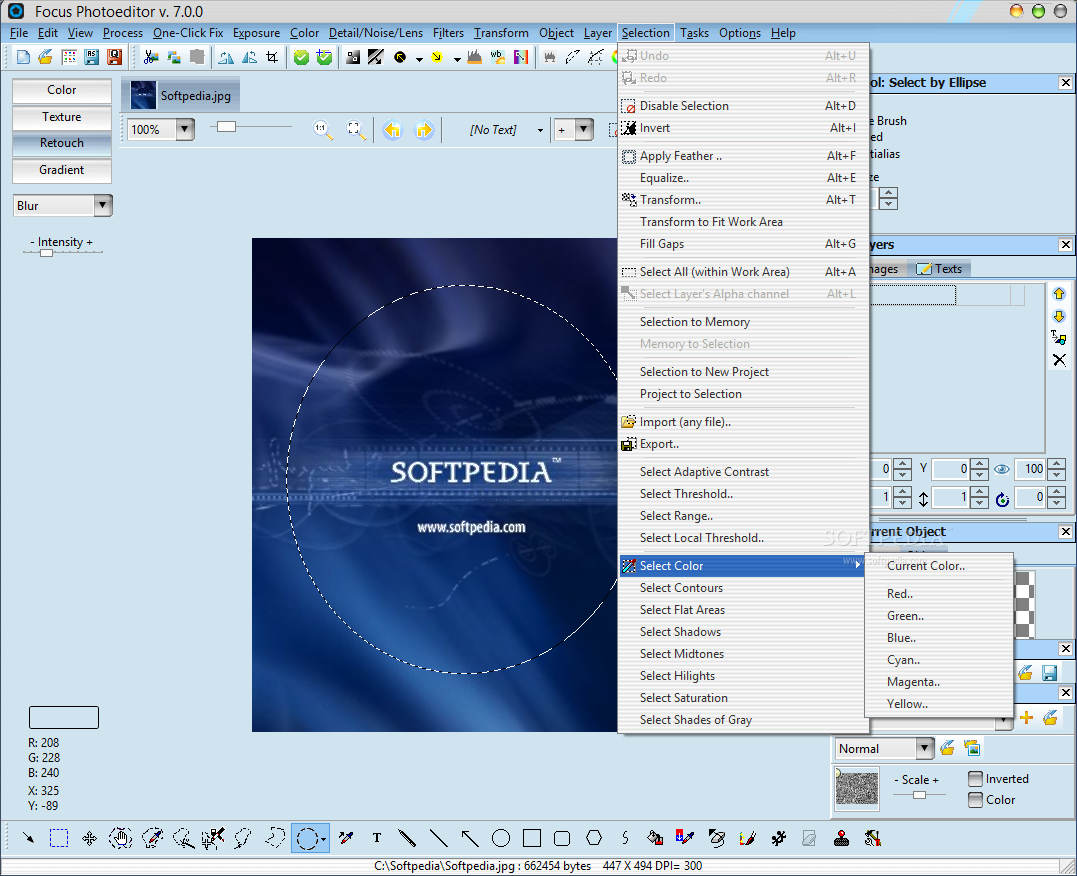
Task: Click the Retouch button
Action: click(62, 143)
